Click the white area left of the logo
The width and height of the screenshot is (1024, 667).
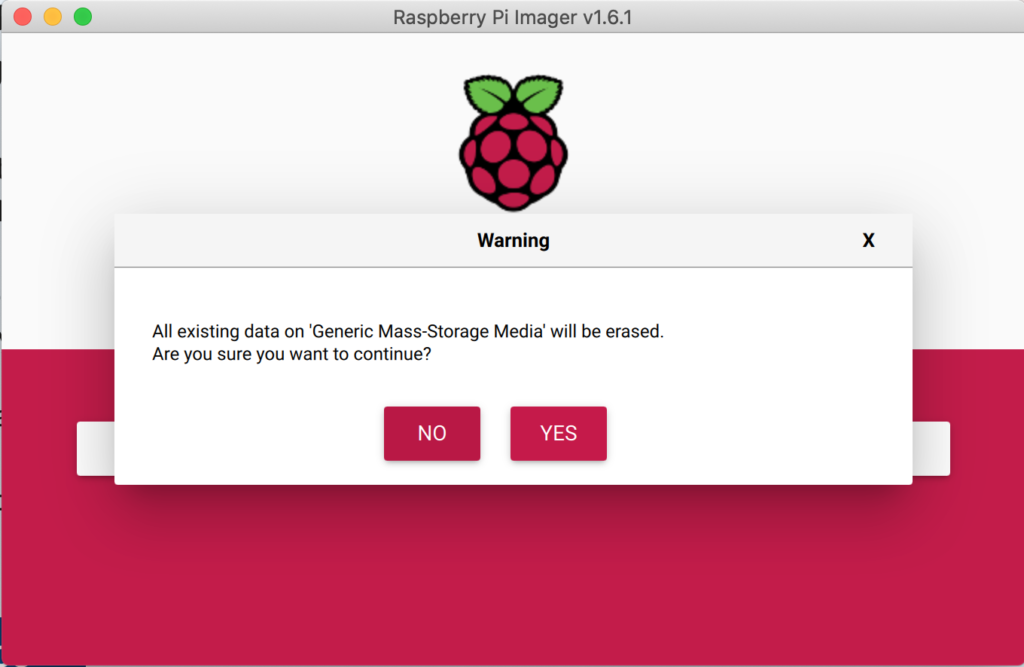(250, 130)
